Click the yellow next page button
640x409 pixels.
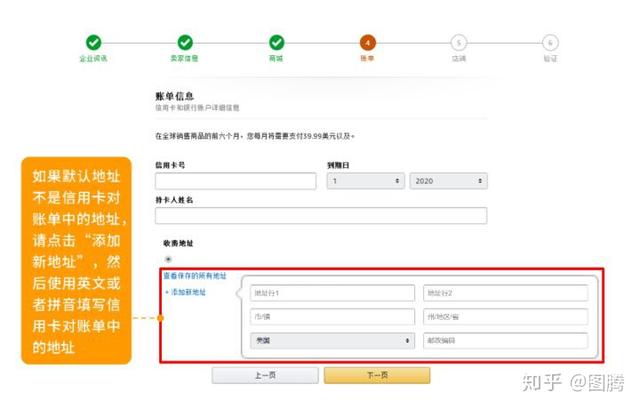(x=377, y=375)
